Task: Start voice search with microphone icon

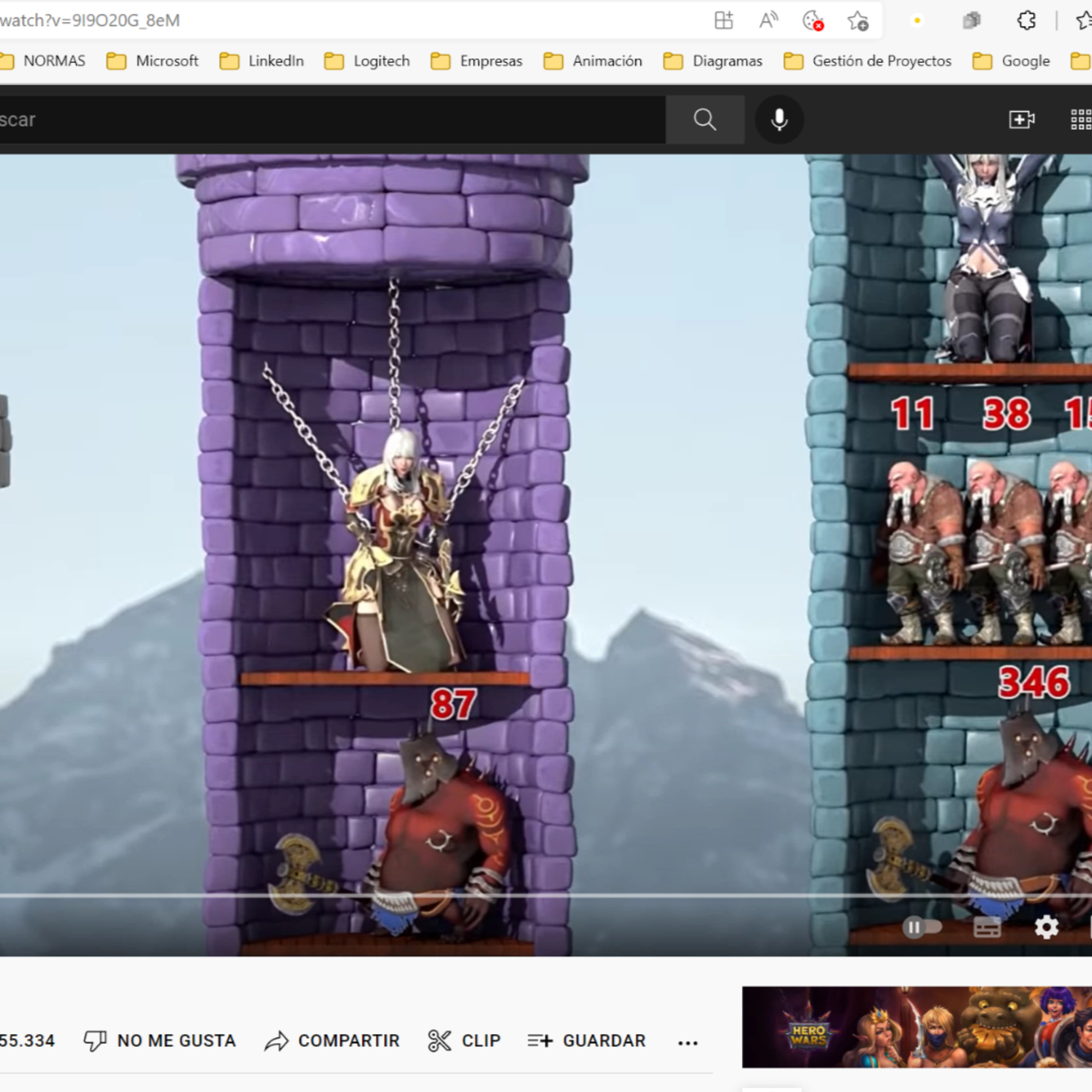Action: [779, 119]
